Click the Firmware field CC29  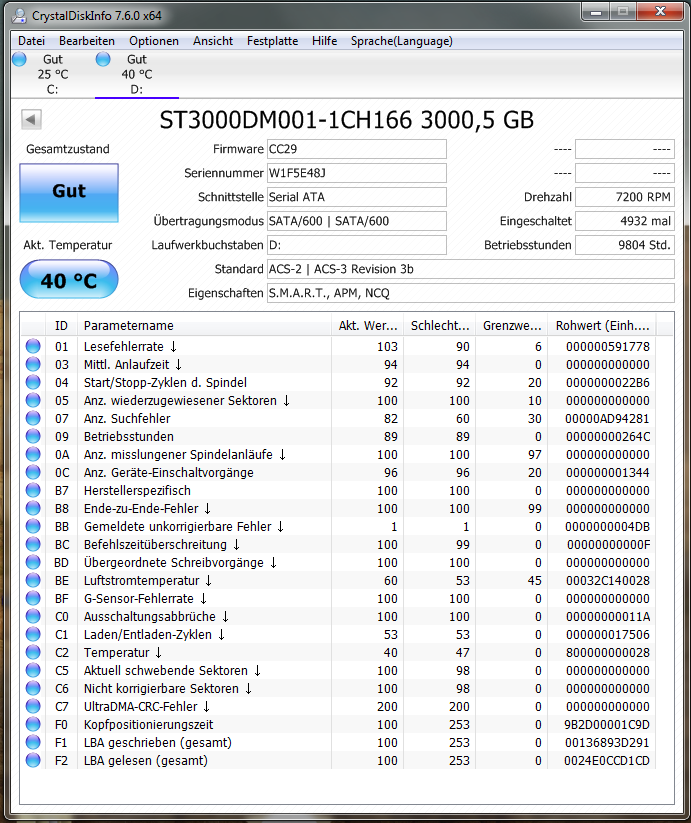point(357,149)
